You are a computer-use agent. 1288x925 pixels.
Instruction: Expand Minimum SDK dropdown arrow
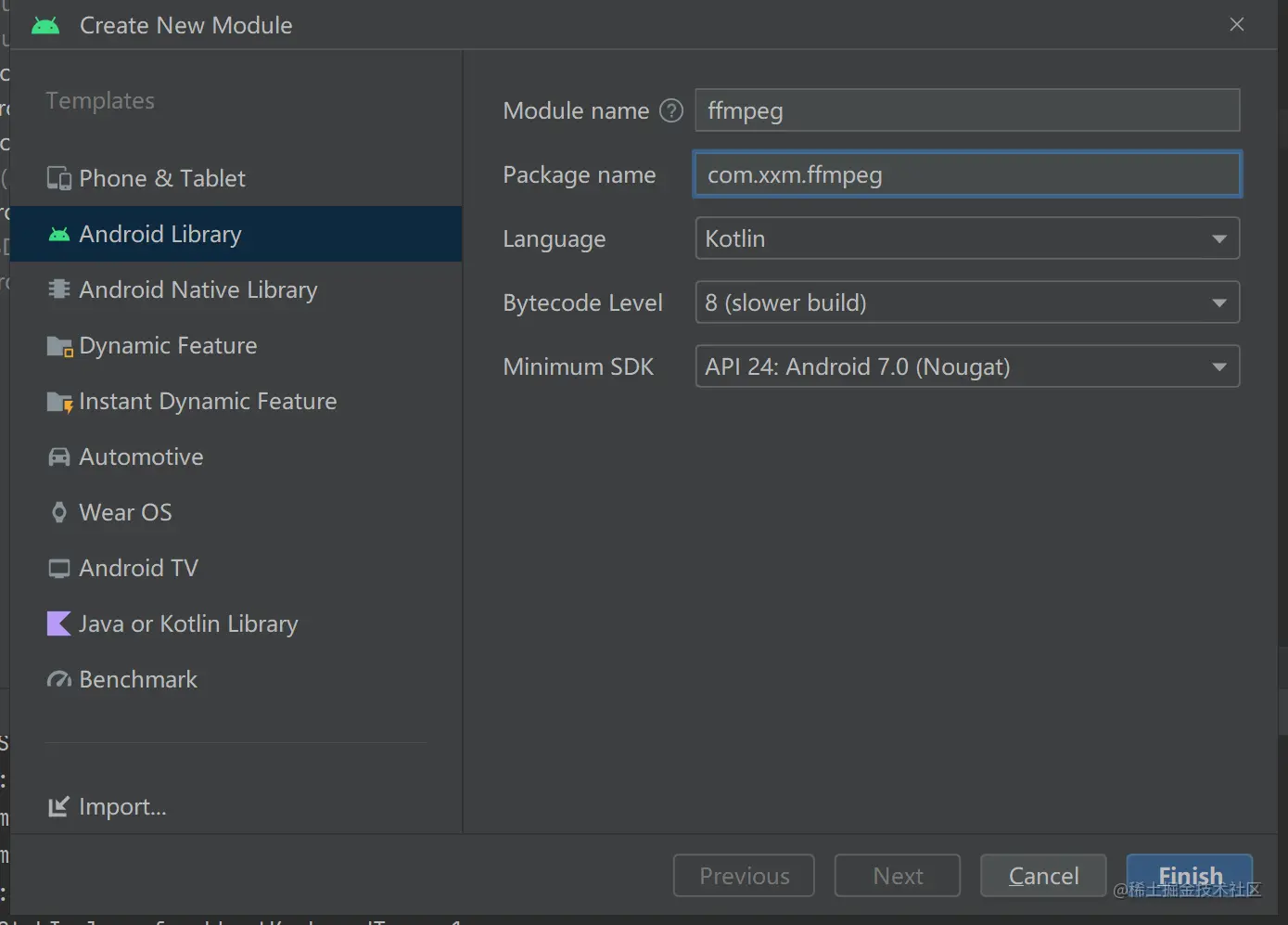pyautogui.click(x=1219, y=367)
